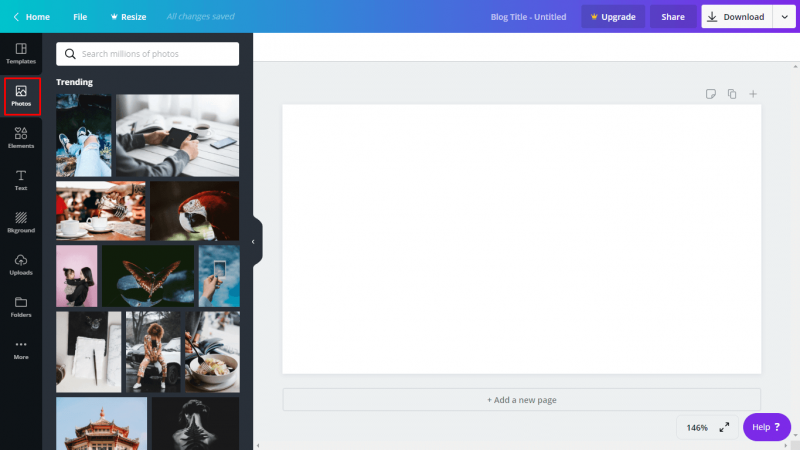Viewport: 800px width, 450px height.
Task: Select the Text tool in sidebar
Action: pyautogui.click(x=21, y=180)
